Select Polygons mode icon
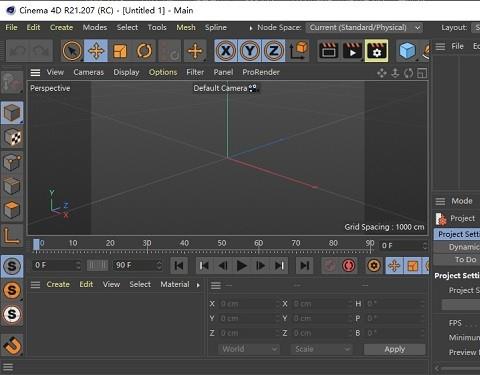The height and width of the screenshot is (375, 480). (x=12, y=210)
